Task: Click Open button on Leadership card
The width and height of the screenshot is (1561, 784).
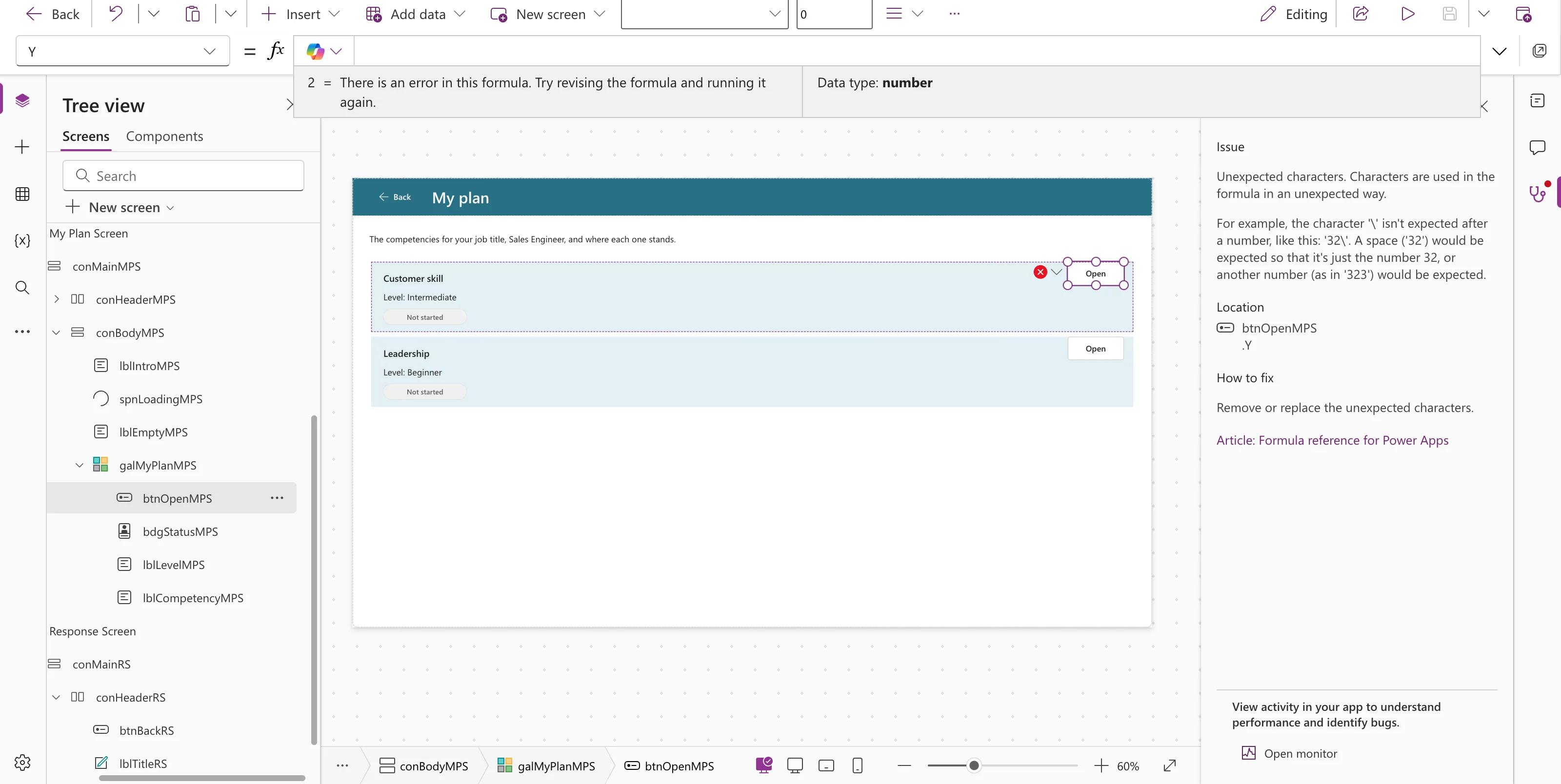Action: click(x=1095, y=349)
